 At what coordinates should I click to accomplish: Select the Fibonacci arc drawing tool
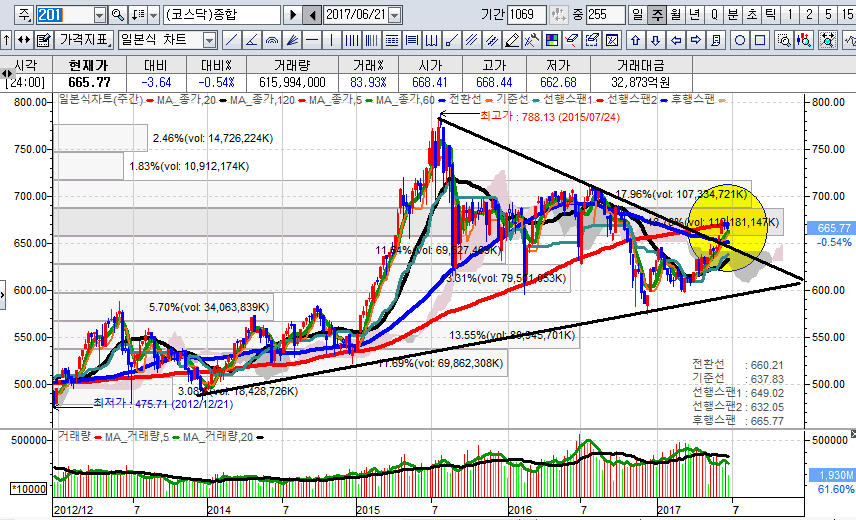273,40
